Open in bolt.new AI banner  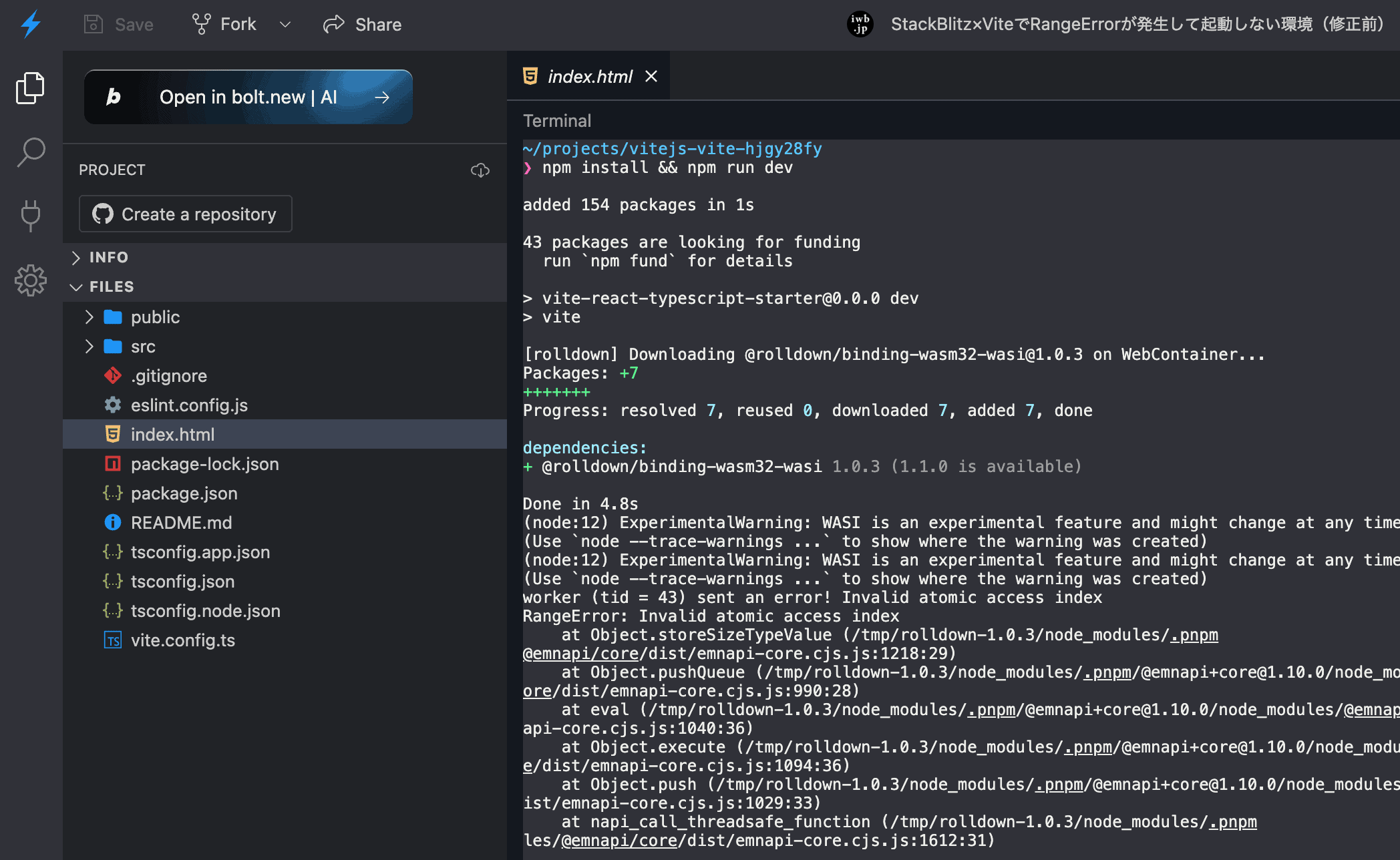[248, 97]
